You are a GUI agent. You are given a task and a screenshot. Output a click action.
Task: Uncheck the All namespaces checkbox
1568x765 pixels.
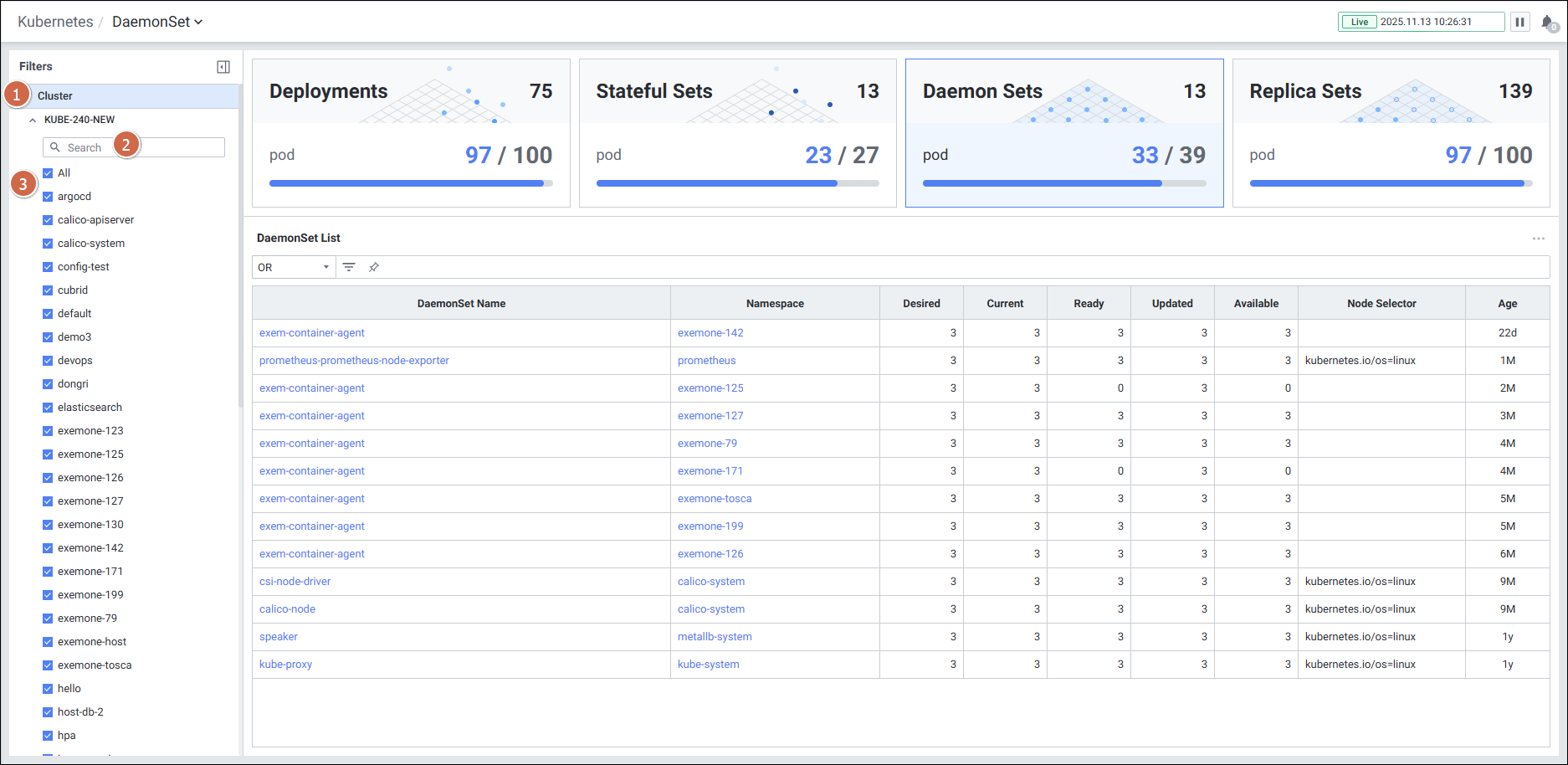click(x=48, y=173)
